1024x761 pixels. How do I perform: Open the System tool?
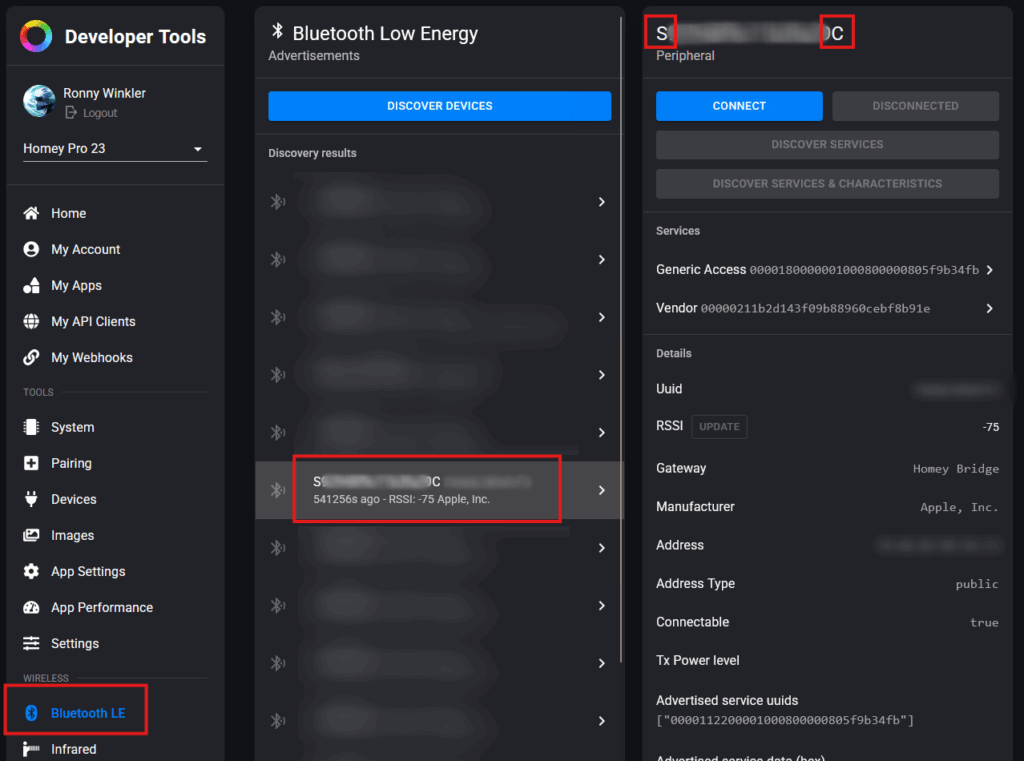[72, 427]
